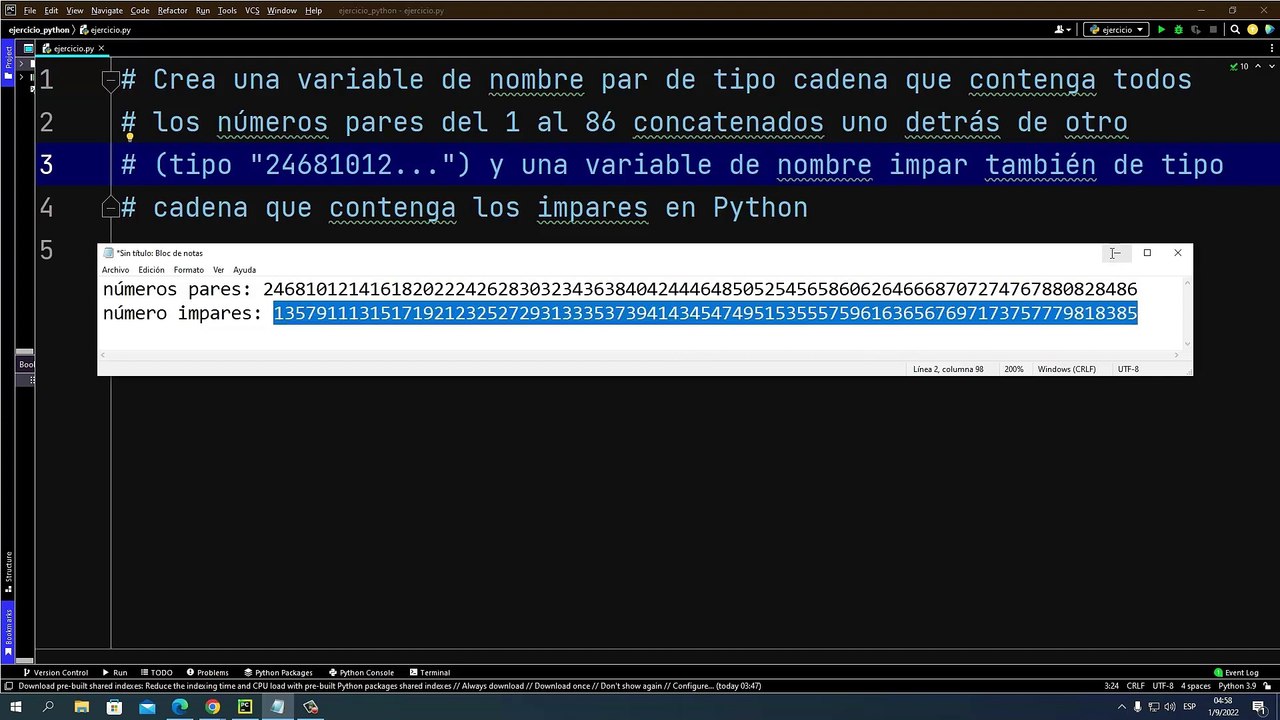Open the Event Log
Image resolution: width=1280 pixels, height=720 pixels.
click(1236, 672)
